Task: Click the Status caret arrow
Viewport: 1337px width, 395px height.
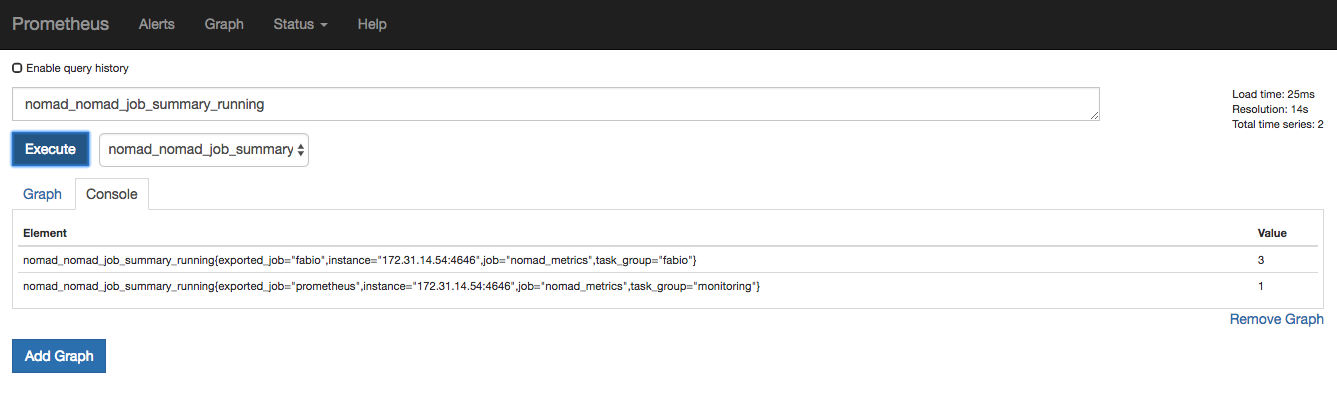Action: coord(324,25)
